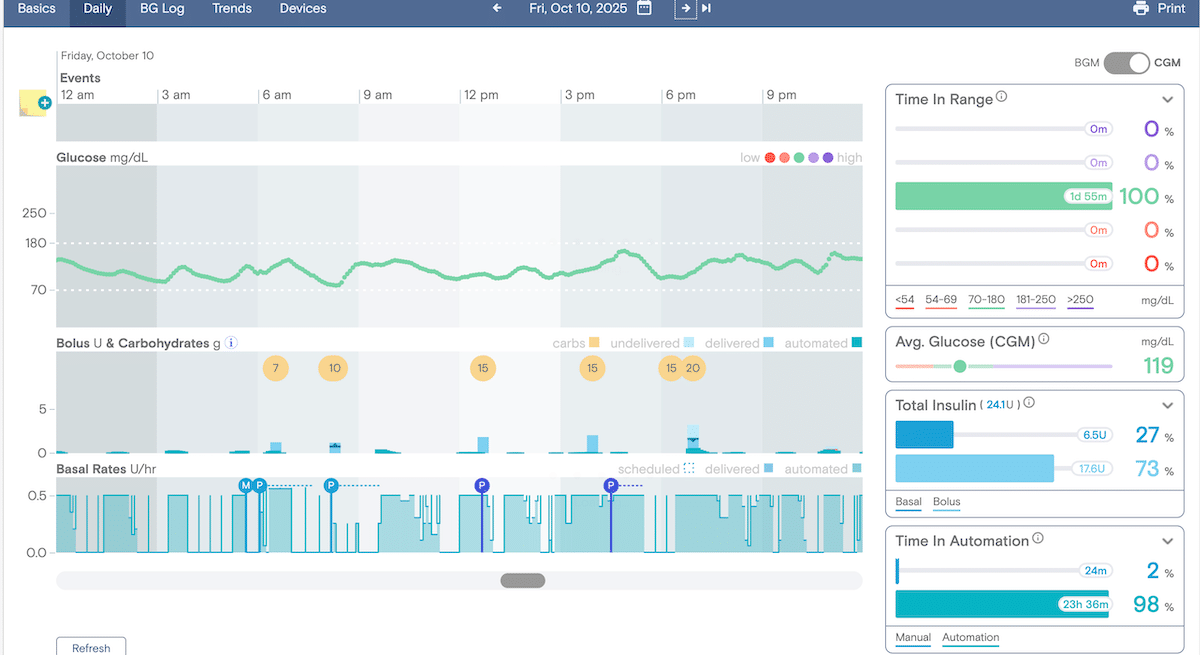Collapse the Time In Range panel
Image resolution: width=1200 pixels, height=655 pixels.
coord(1167,100)
